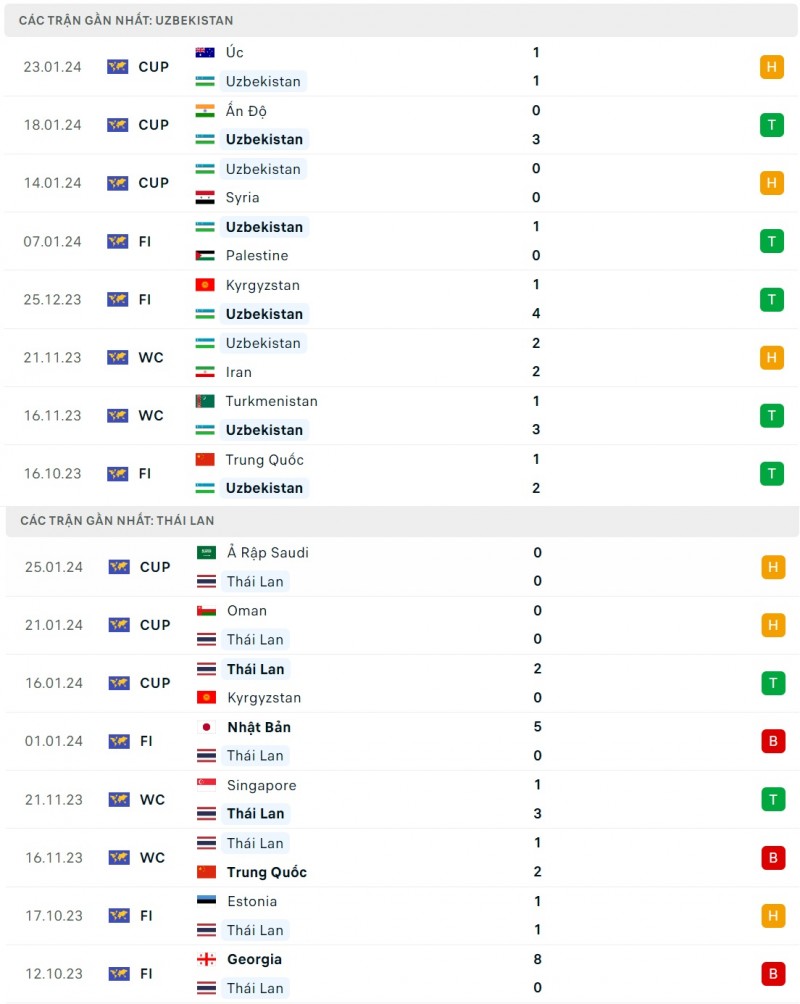The image size is (800, 1004).
Task: Click the Saudi Arabia flag icon
Action: [x=206, y=552]
